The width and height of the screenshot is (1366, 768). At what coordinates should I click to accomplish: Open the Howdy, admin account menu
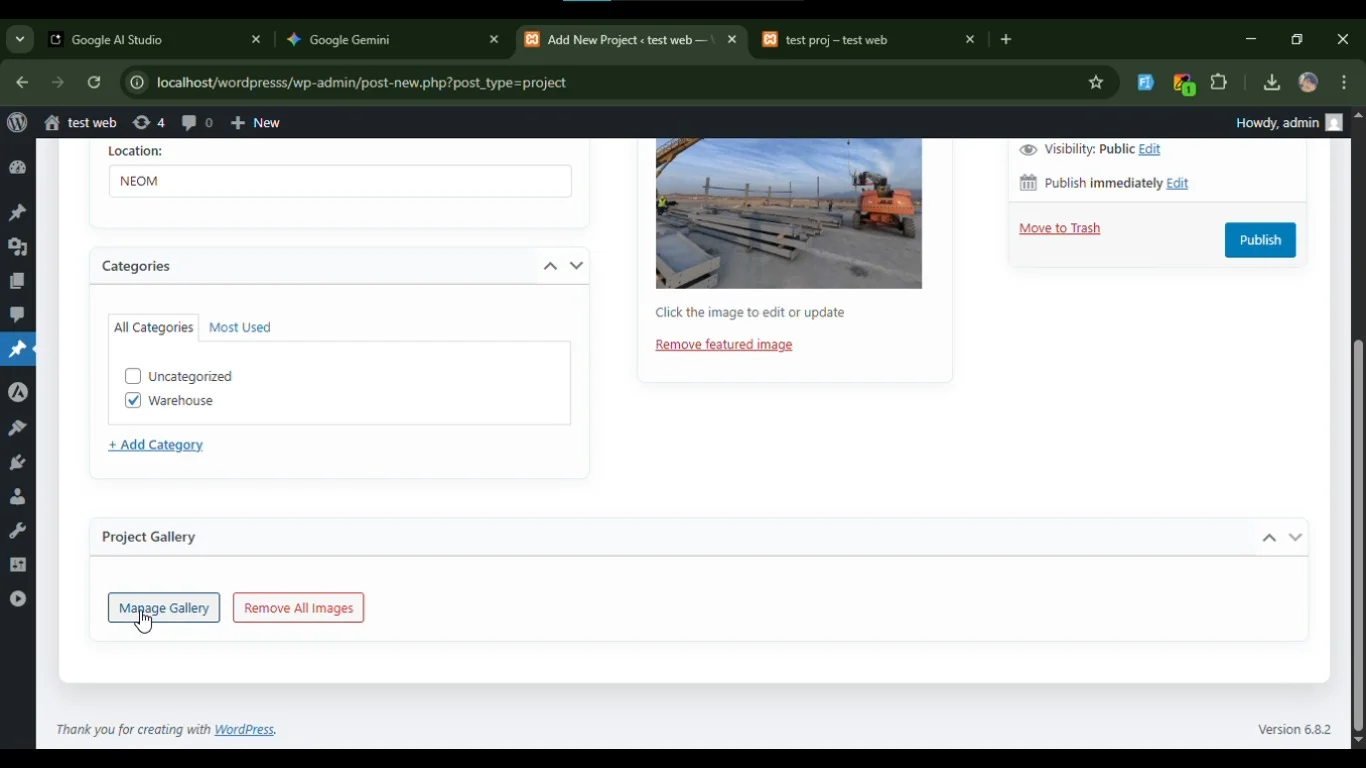(x=1289, y=123)
